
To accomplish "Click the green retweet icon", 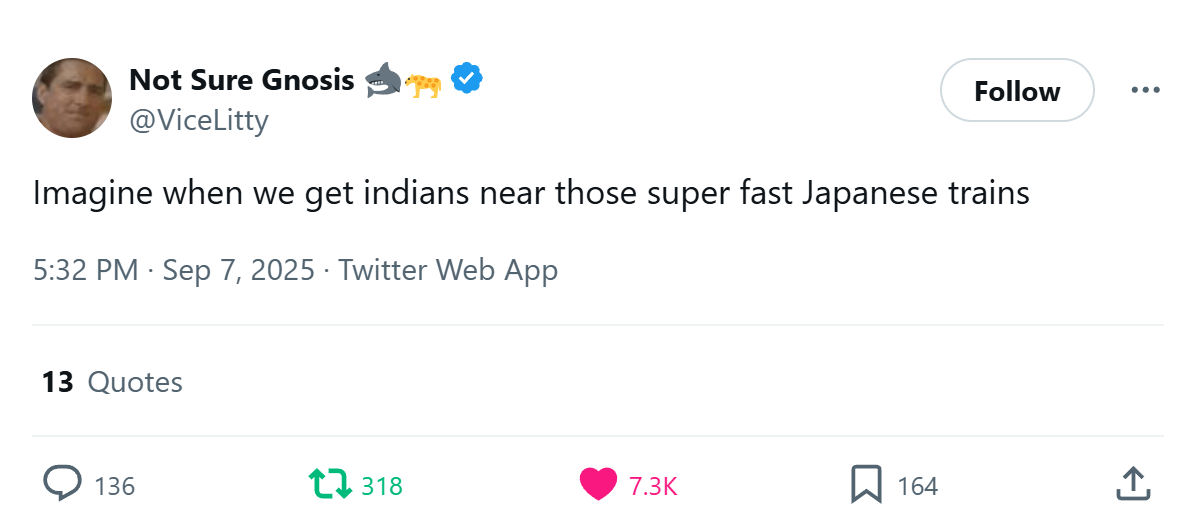I will pos(330,485).
